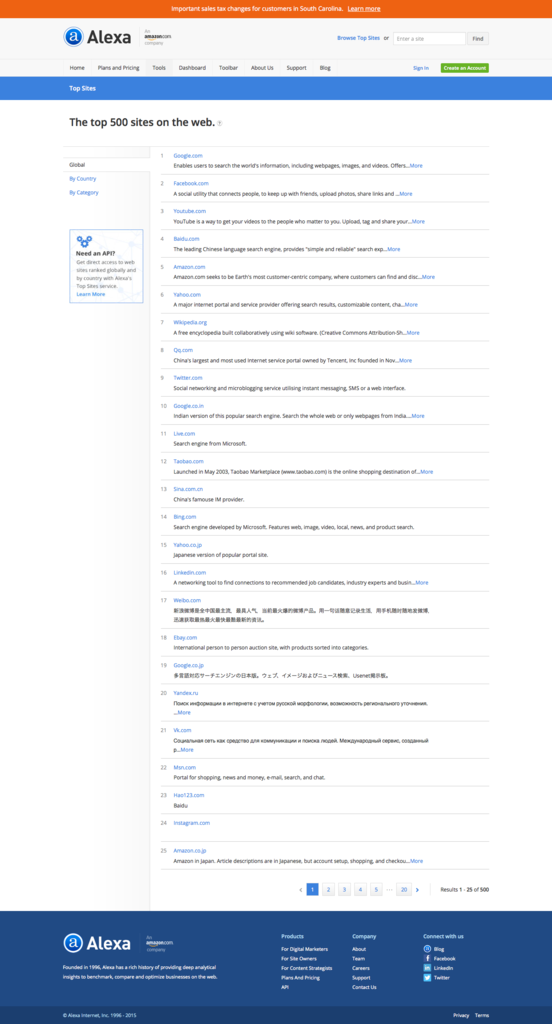
Task: Expand More on Google.com description
Action: 416,166
